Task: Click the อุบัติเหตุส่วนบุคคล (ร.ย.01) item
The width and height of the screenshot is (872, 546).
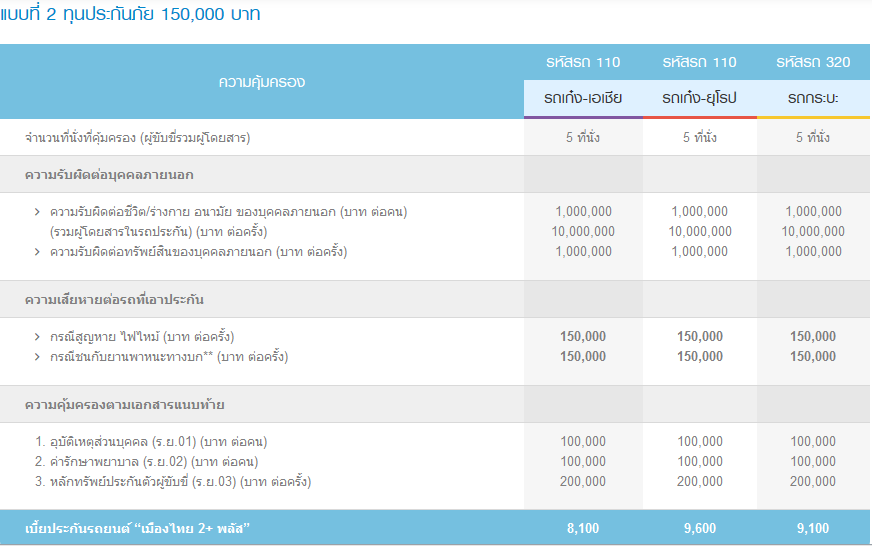Action: point(150,442)
